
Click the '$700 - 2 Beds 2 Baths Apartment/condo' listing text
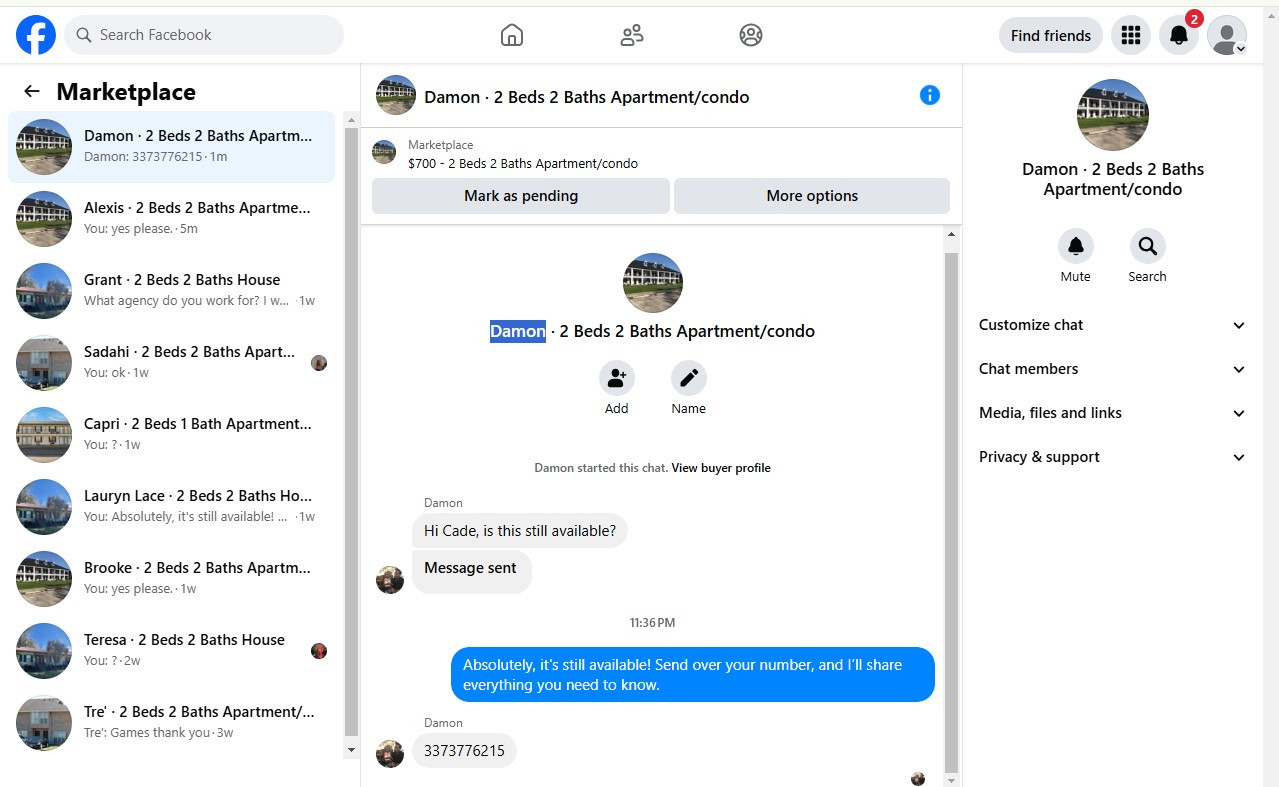(523, 163)
